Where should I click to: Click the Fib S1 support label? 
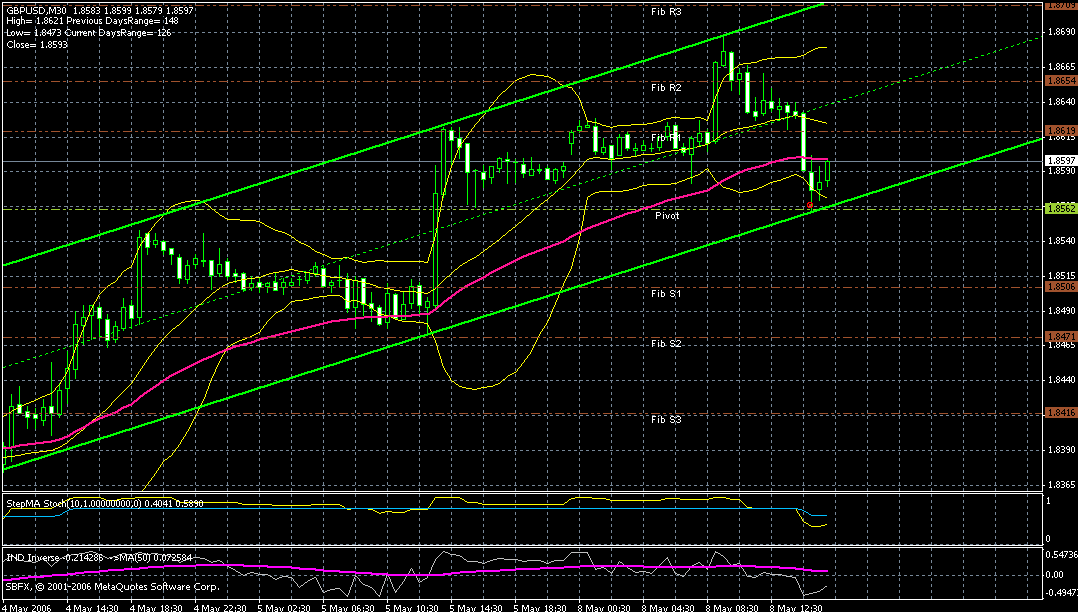666,294
